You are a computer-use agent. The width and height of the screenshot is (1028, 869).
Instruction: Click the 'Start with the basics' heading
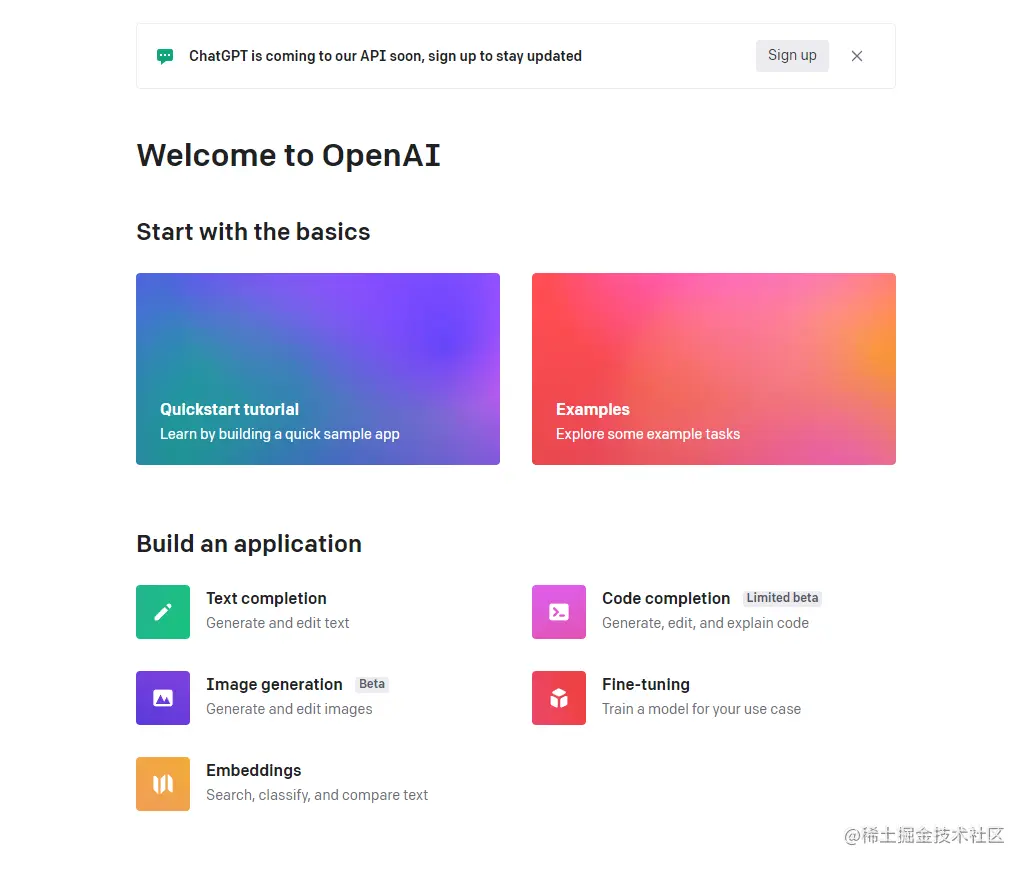tap(253, 232)
